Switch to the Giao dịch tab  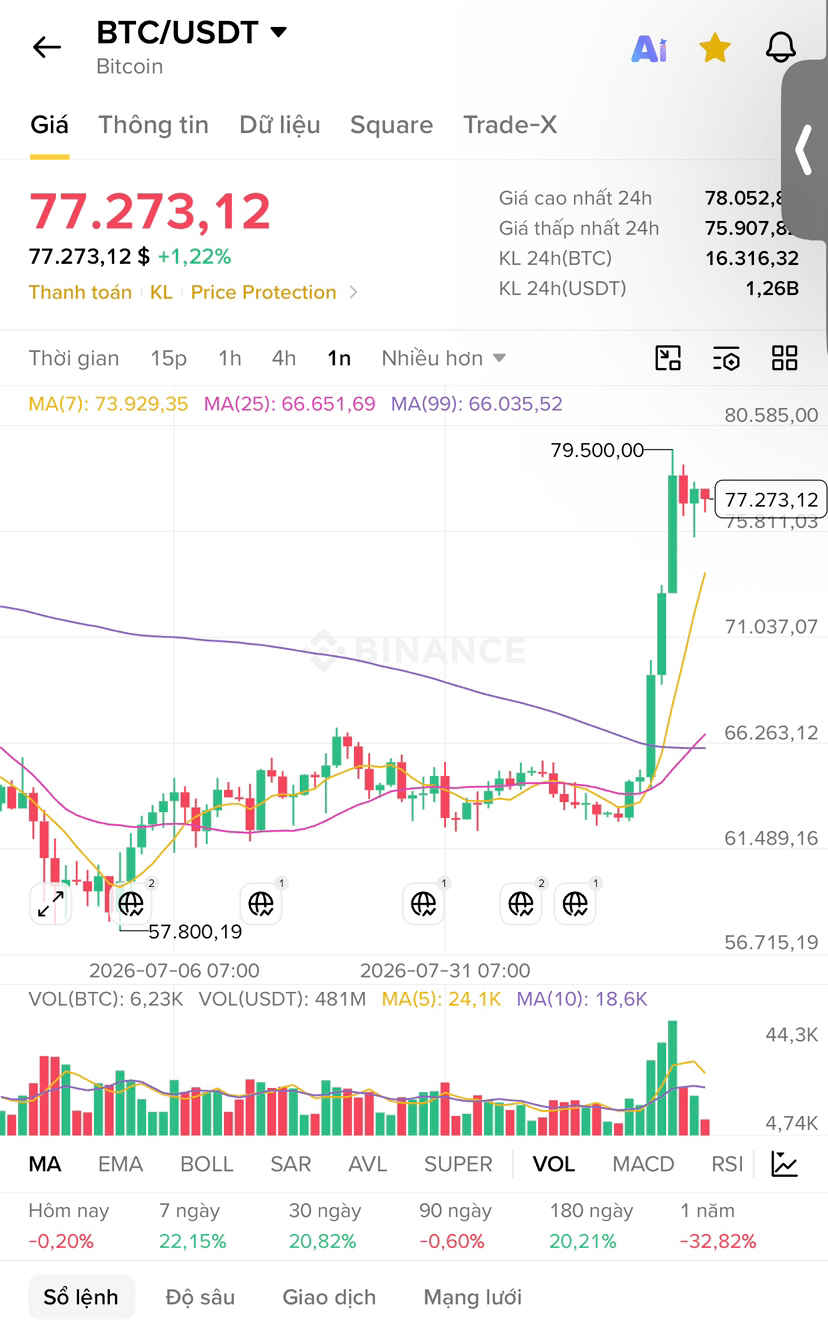[x=329, y=1297]
